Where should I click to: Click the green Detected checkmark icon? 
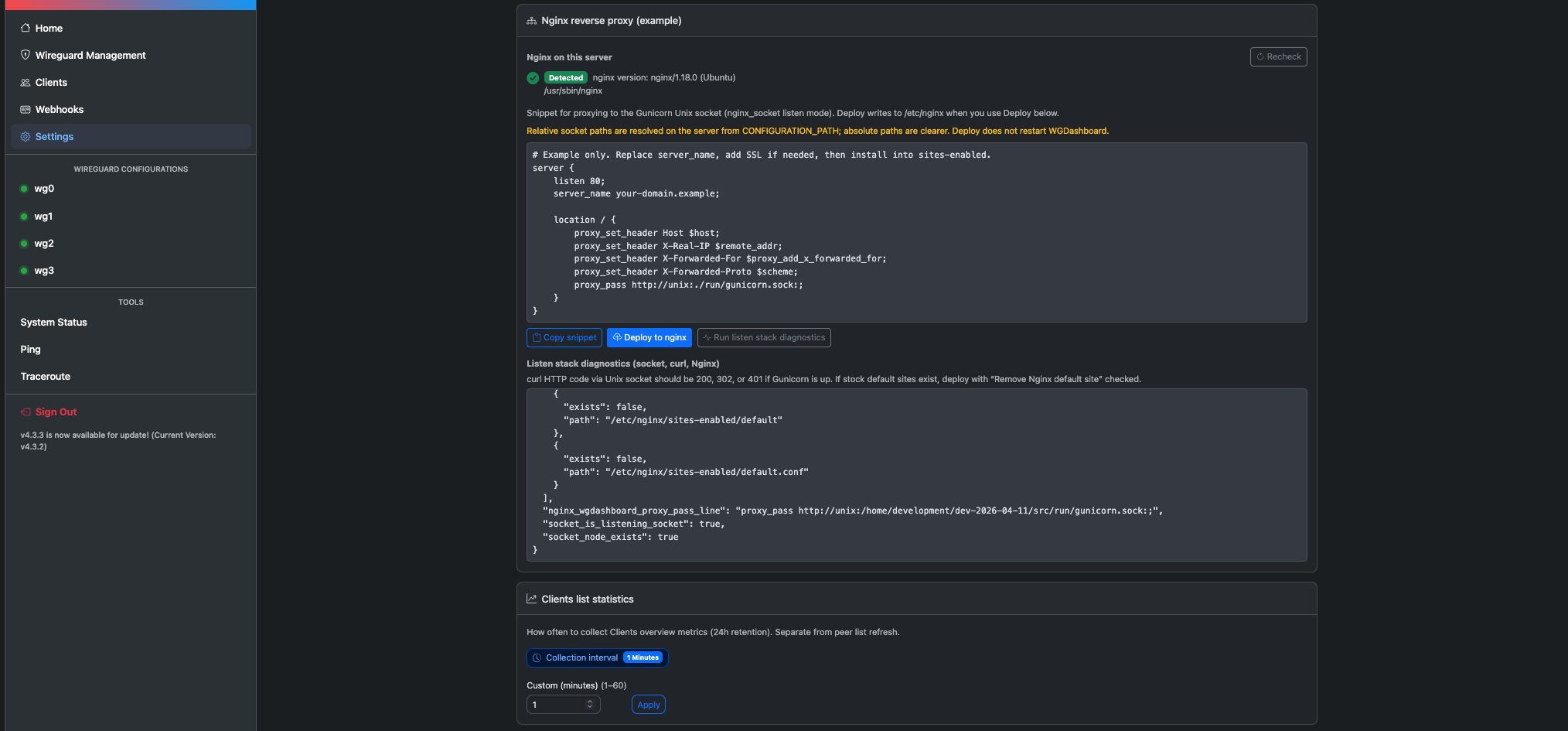[x=533, y=77]
